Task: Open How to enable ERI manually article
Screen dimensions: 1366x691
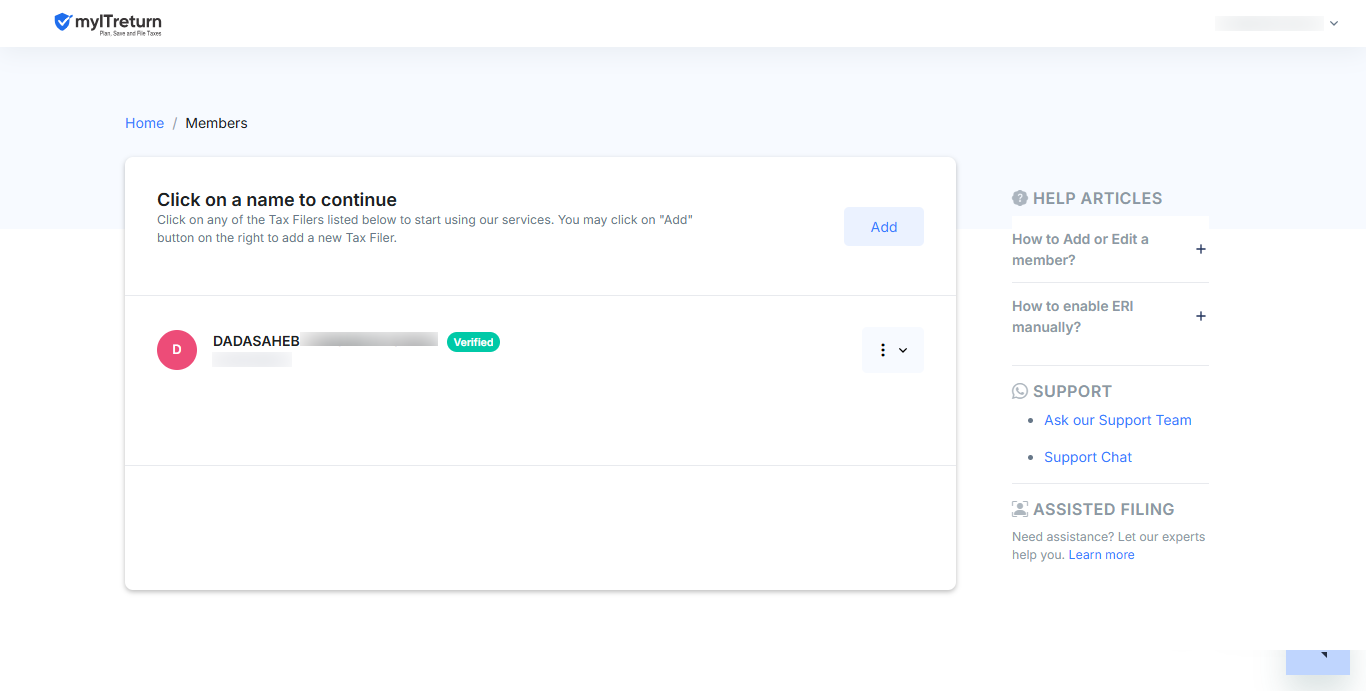Action: pyautogui.click(x=1073, y=317)
